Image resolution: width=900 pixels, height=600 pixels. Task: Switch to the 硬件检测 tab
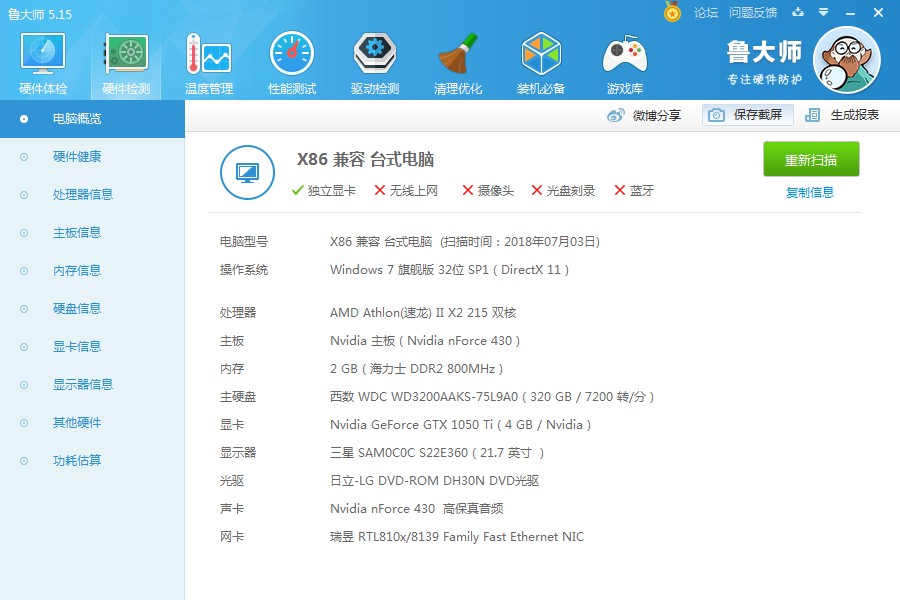click(125, 58)
